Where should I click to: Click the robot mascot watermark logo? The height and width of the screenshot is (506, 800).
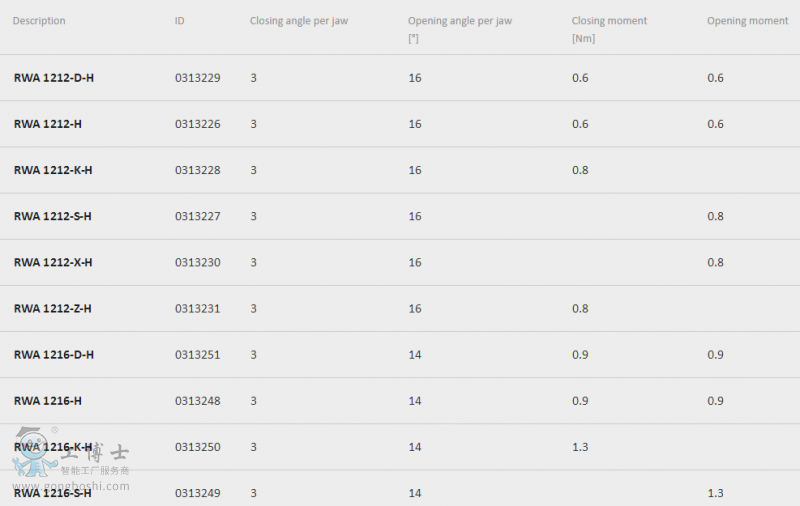(34, 452)
